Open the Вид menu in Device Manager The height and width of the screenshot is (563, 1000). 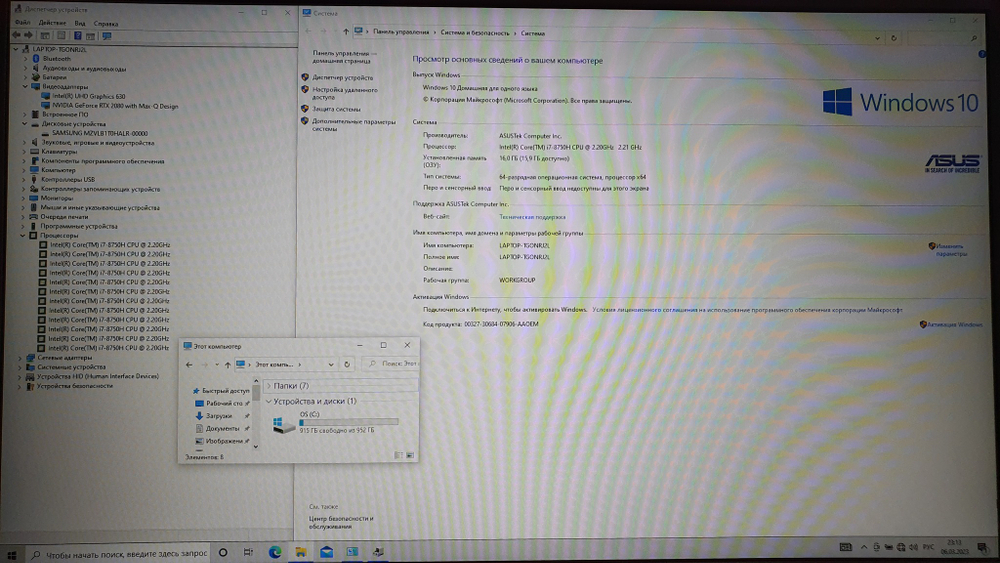[80, 23]
